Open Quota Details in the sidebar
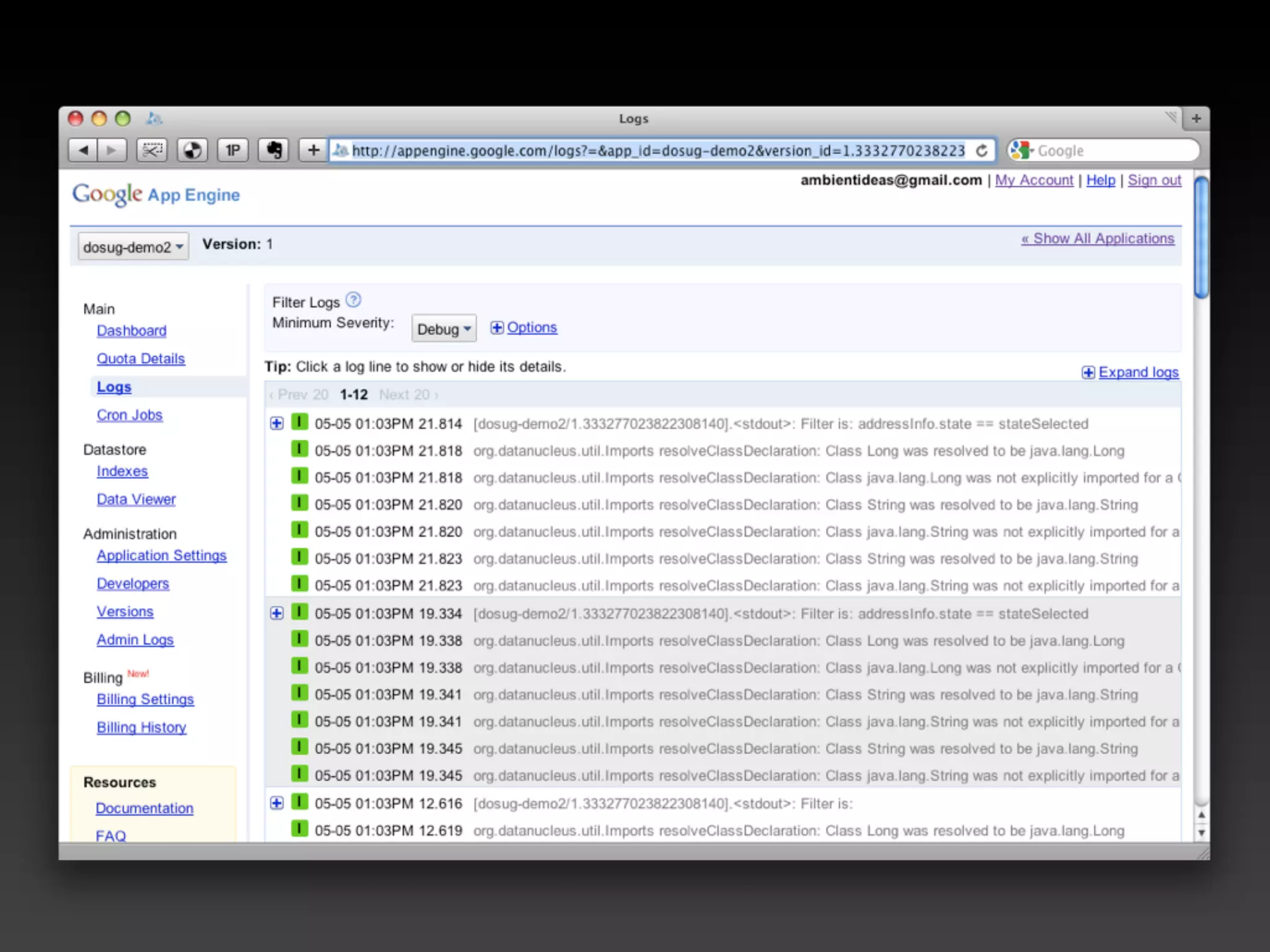 pos(141,359)
